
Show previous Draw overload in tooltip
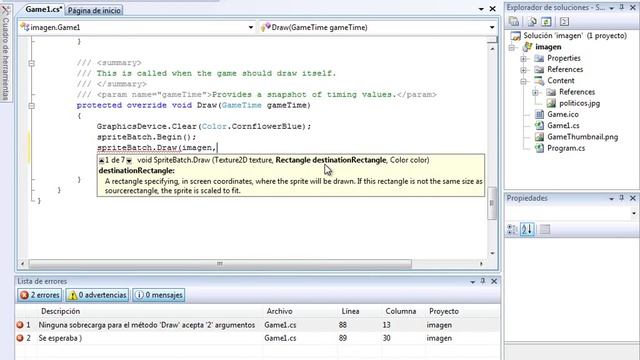(102, 160)
